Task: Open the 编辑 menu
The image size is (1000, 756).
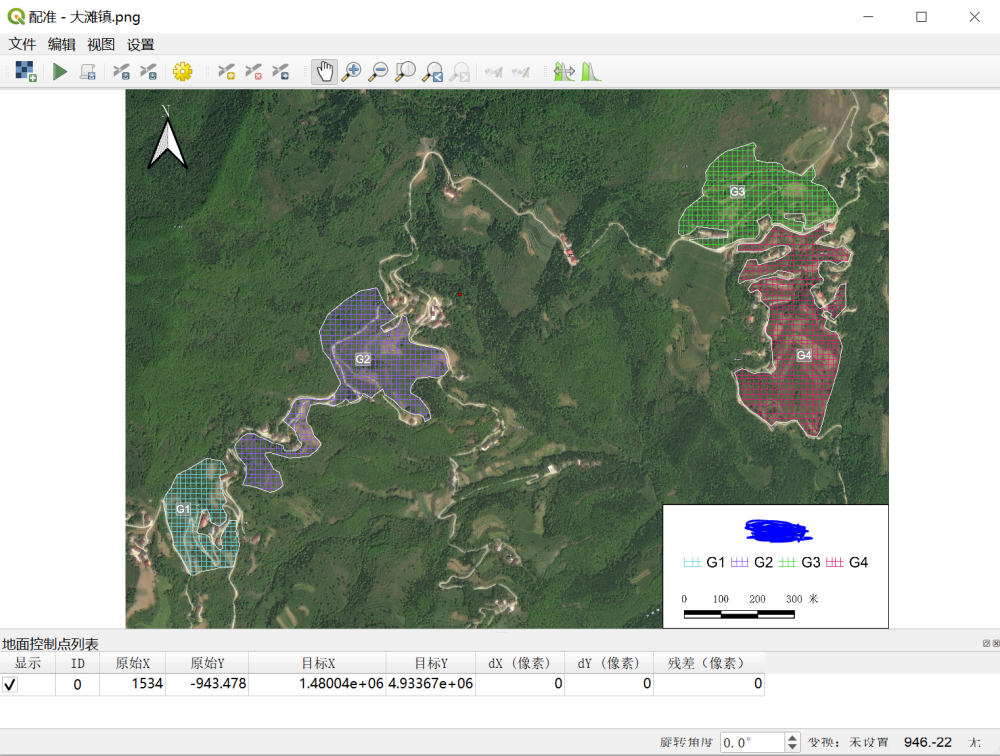Action: click(x=61, y=44)
